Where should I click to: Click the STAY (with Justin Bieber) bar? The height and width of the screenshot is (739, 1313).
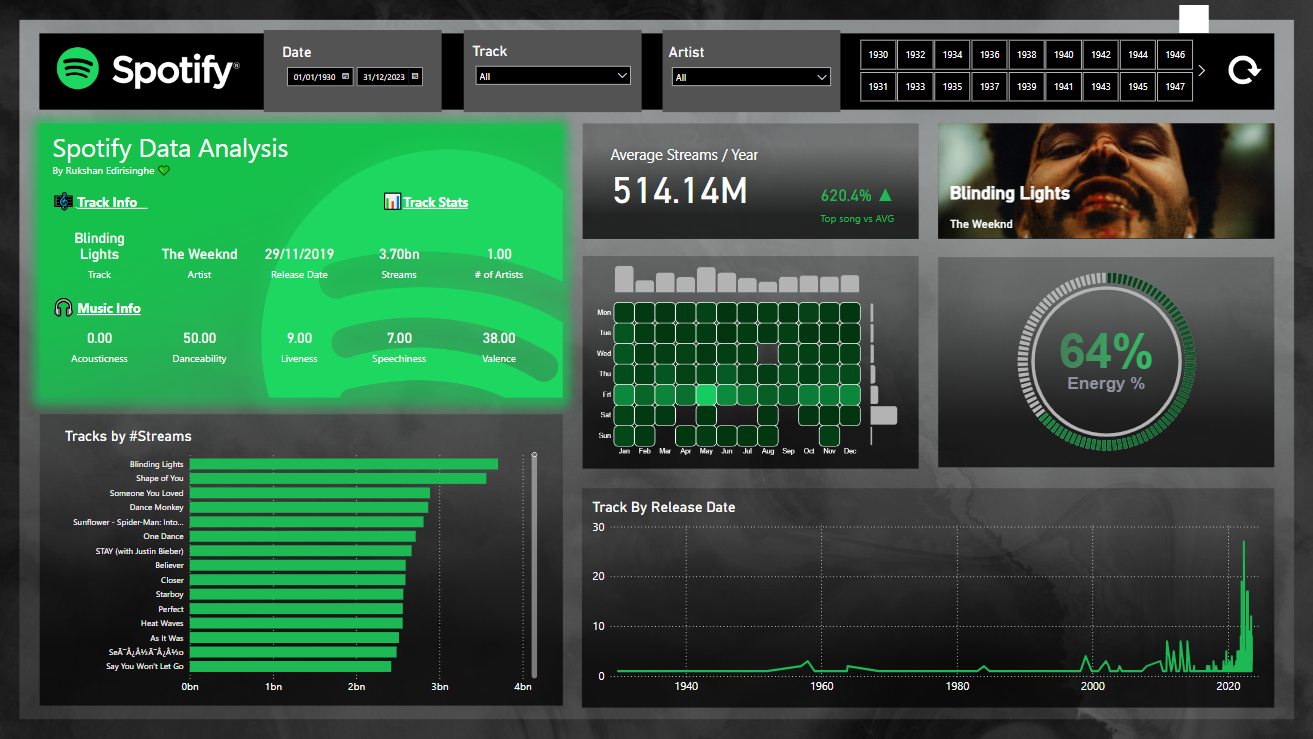301,550
